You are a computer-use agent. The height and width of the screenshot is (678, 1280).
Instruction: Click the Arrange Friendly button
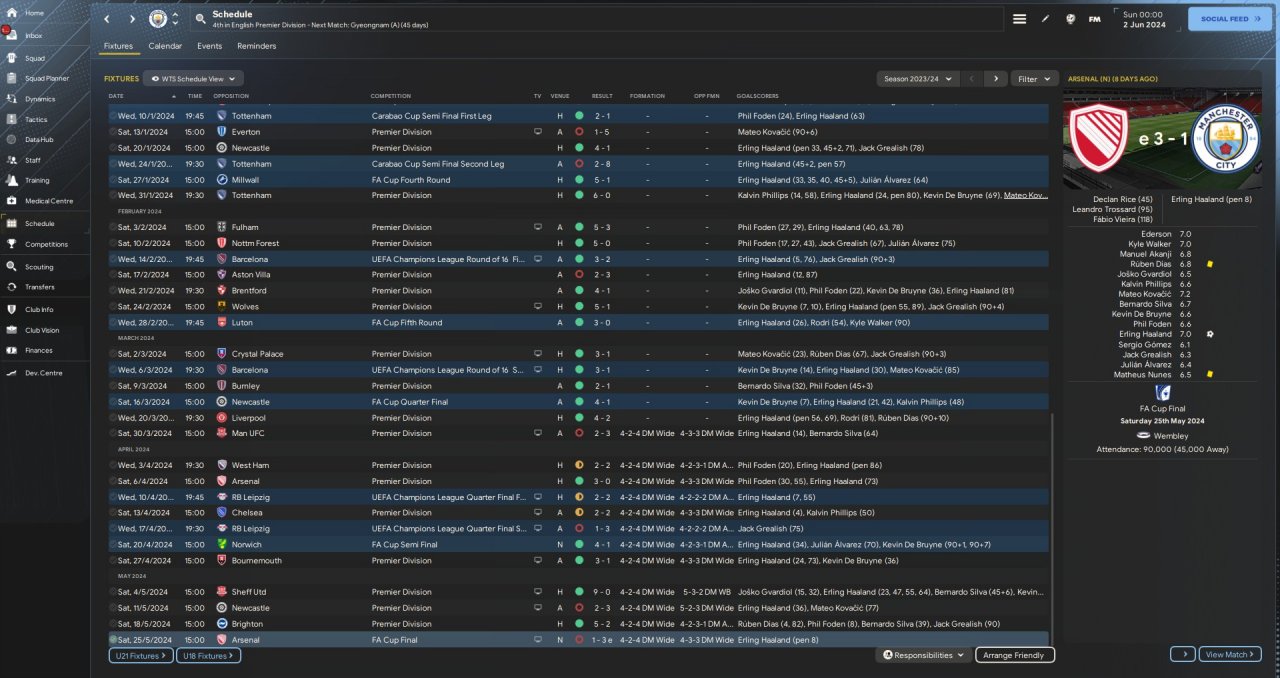click(x=1014, y=655)
